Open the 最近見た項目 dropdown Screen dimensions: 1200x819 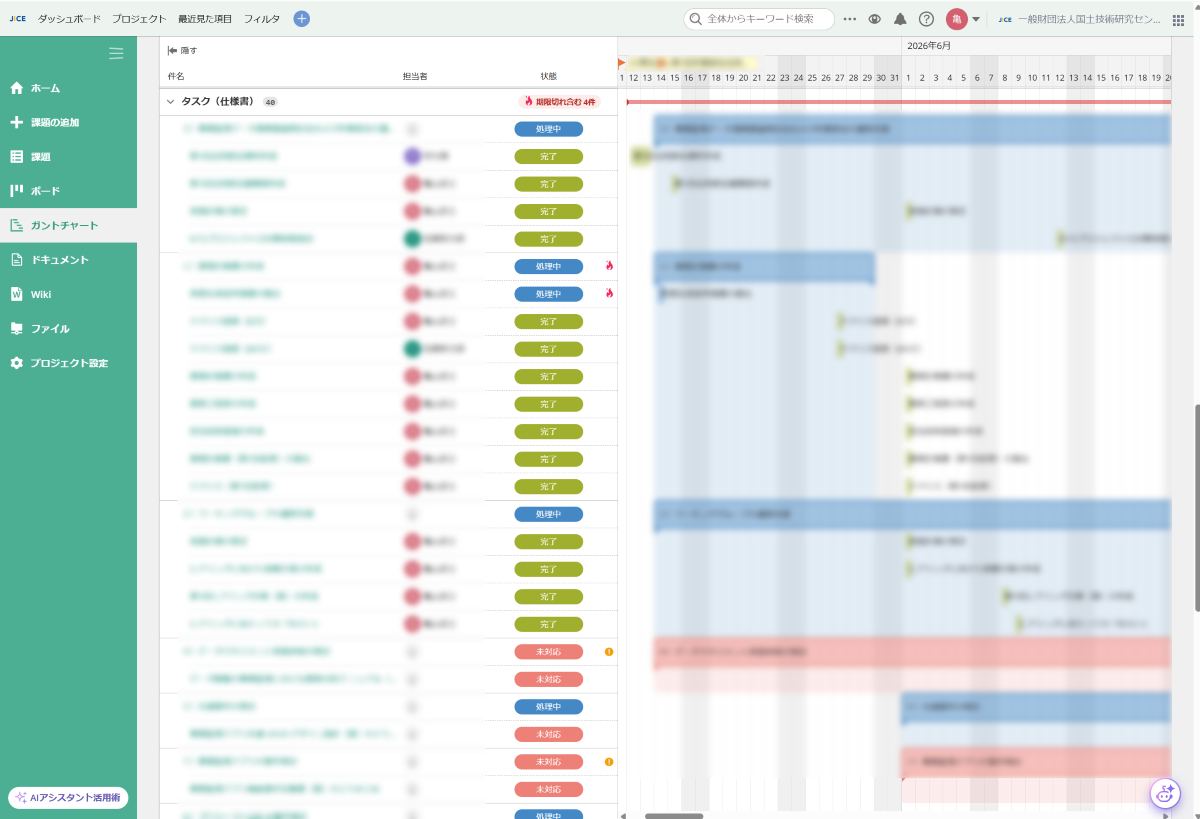pyautogui.click(x=205, y=19)
